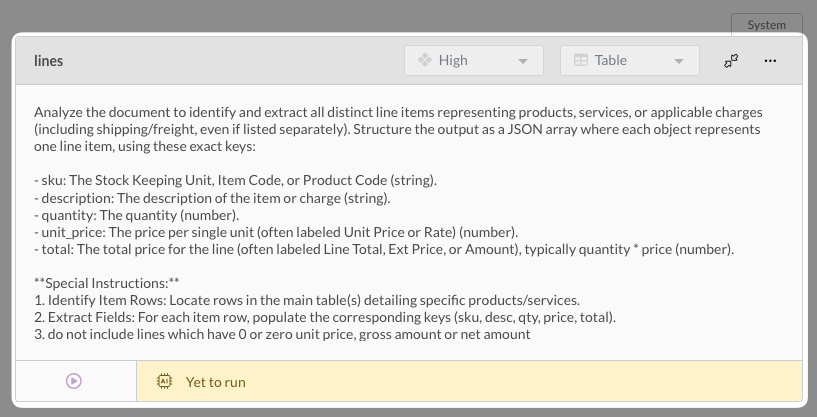Click the grid icon in the Table selector
The height and width of the screenshot is (417, 817).
[580, 60]
